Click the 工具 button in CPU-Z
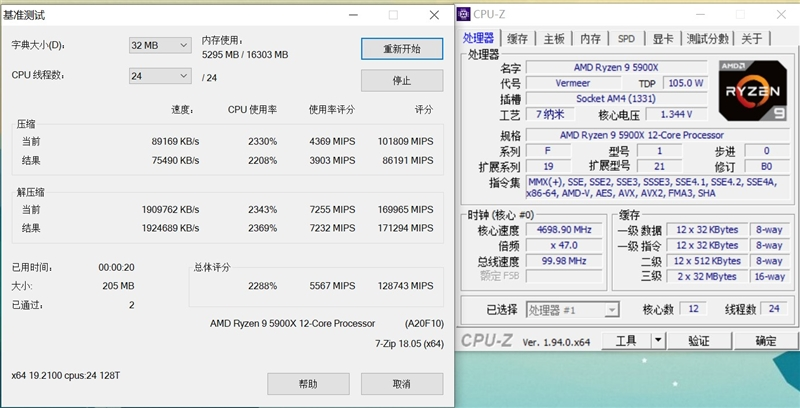The height and width of the screenshot is (408, 800). coord(627,341)
